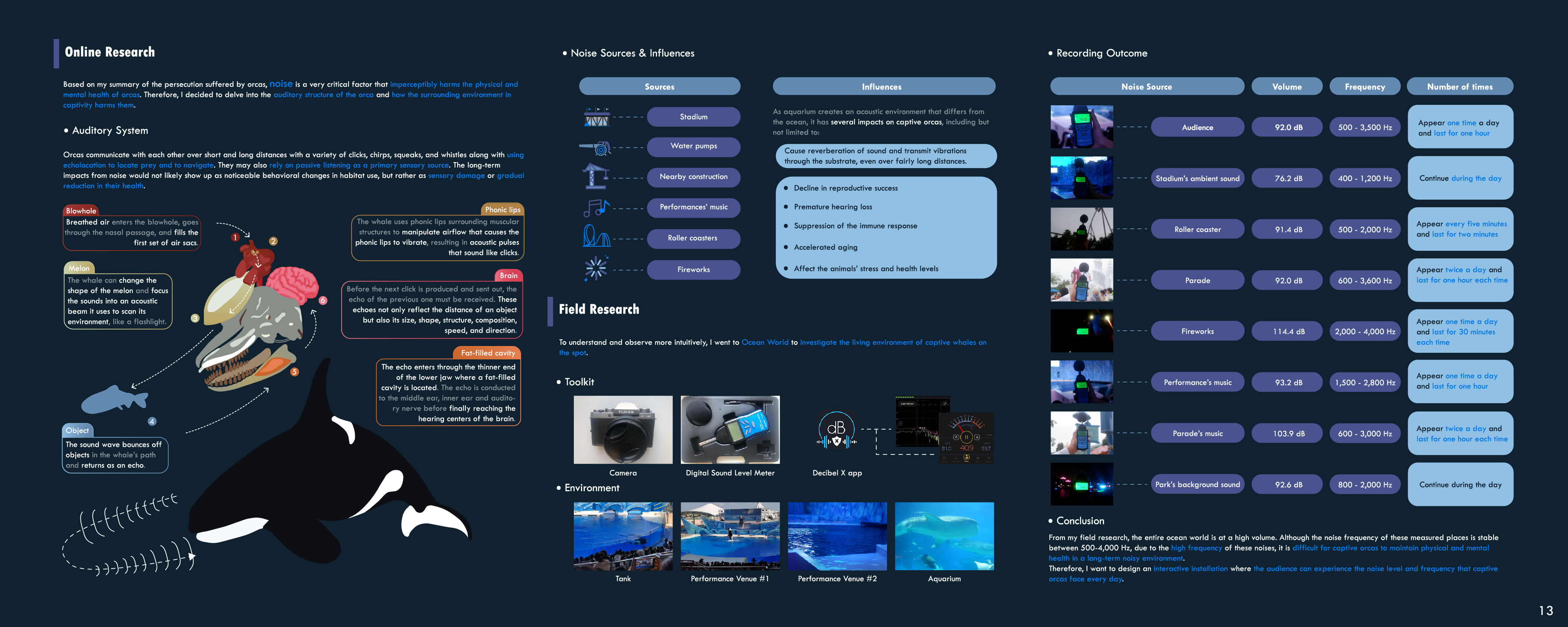Image resolution: width=1568 pixels, height=627 pixels.
Task: Select the Nearby construction pill
Action: point(693,177)
